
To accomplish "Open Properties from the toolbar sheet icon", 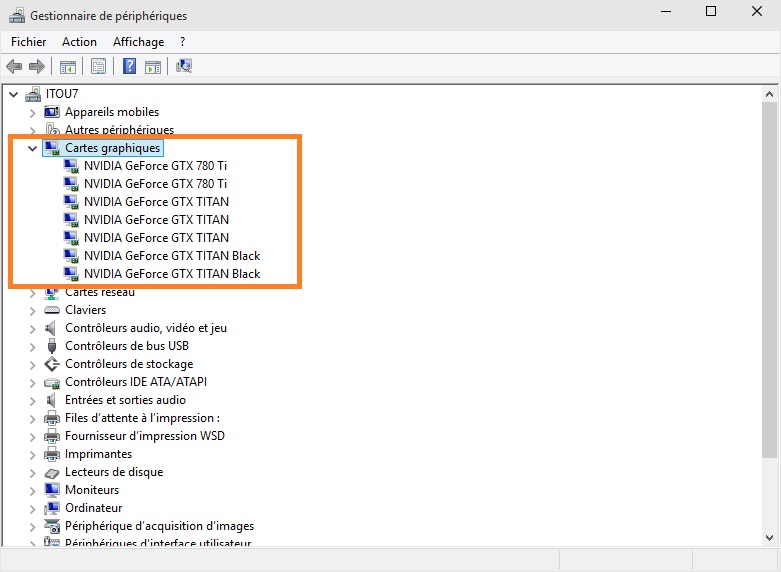I will (99, 66).
